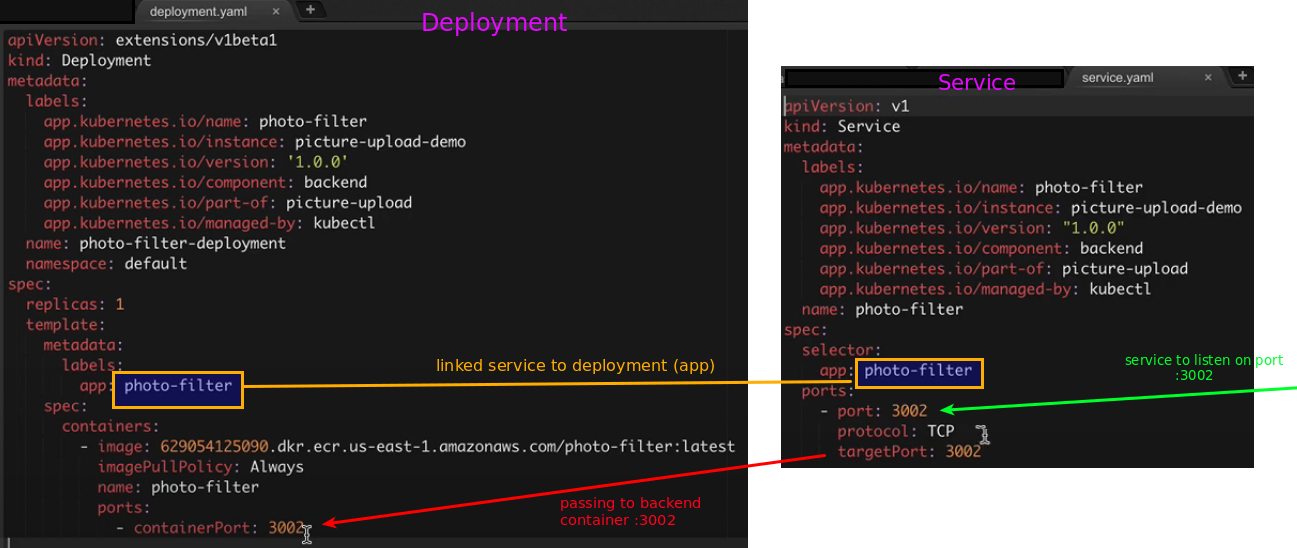Click the redacted tab left of service.yaml
This screenshot has width=1297, height=548.
coord(922,77)
